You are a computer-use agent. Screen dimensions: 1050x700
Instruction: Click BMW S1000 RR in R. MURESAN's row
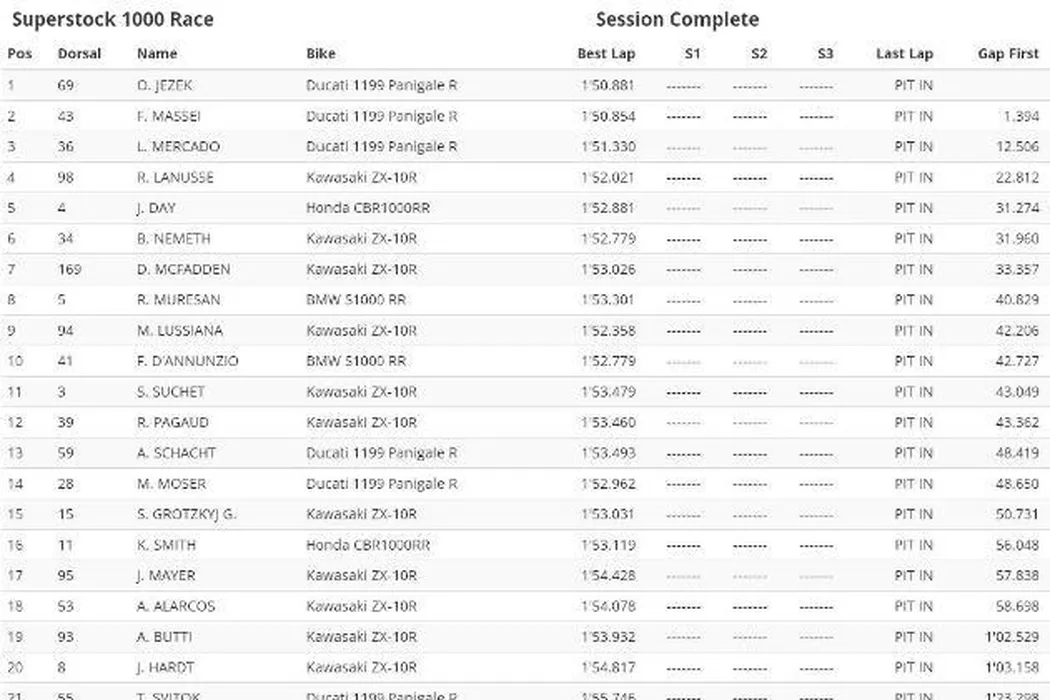coord(356,300)
